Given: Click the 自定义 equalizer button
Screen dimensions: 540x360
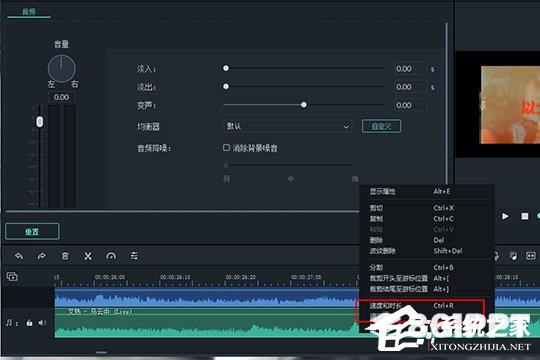Looking at the screenshot, I should pos(382,126).
